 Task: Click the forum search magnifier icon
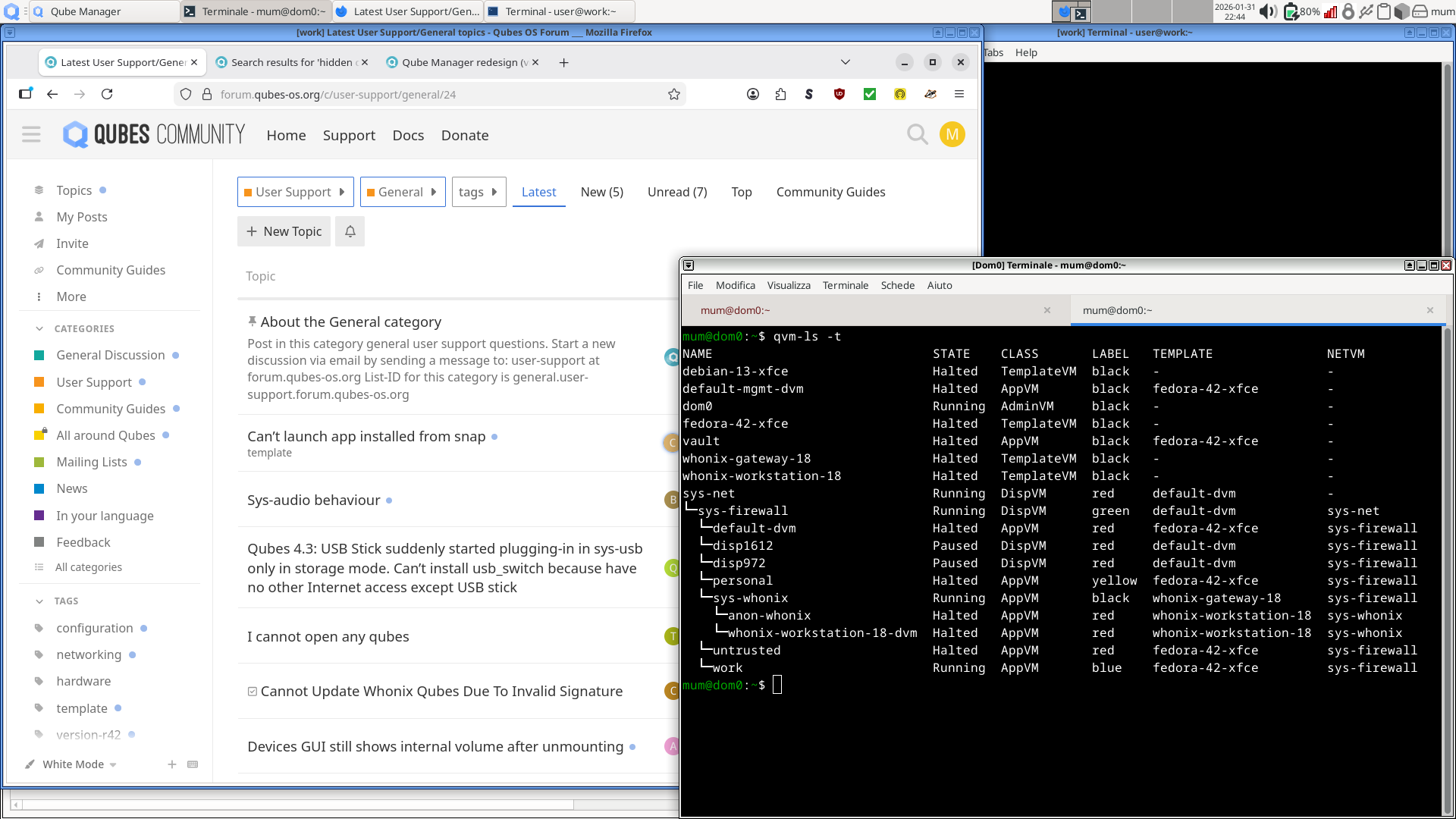point(917,135)
